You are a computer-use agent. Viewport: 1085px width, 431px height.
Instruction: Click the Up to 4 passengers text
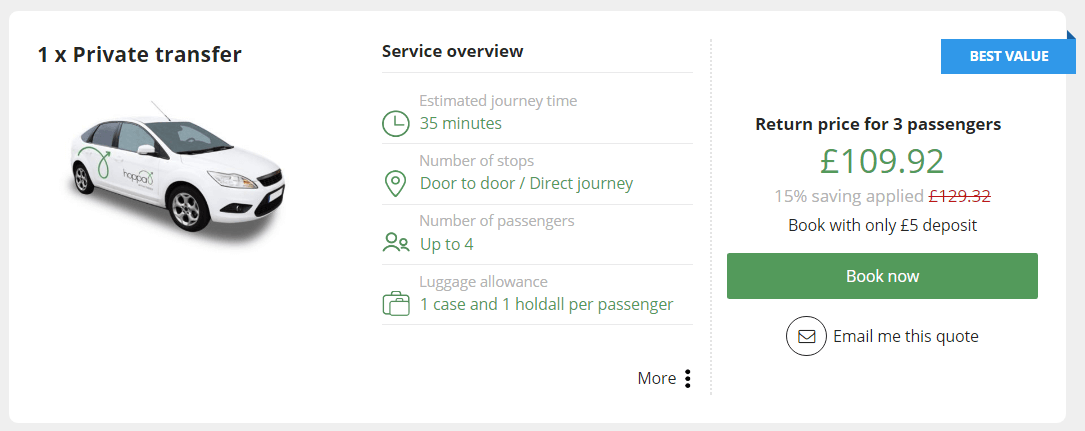tap(446, 244)
